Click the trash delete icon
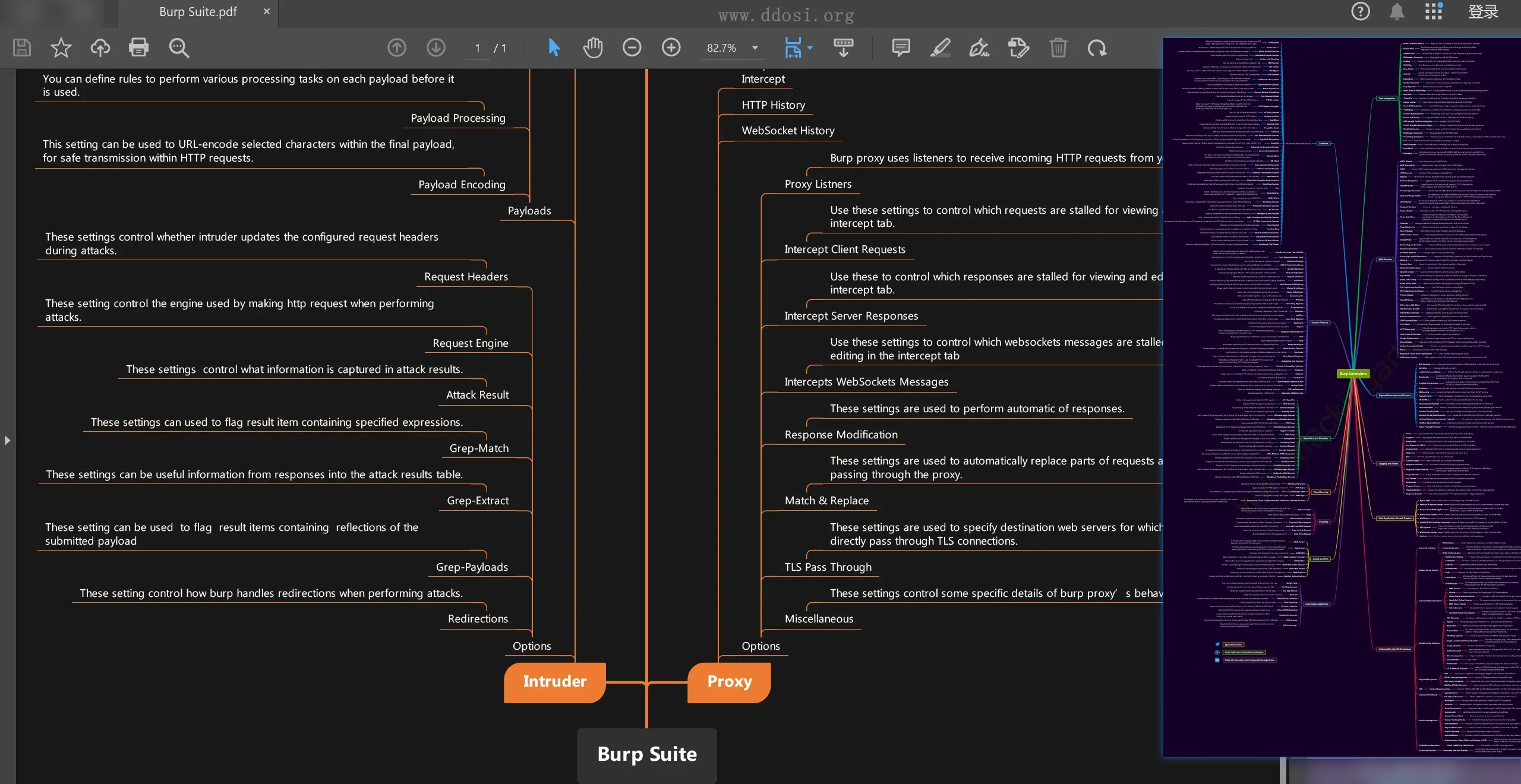This screenshot has height=784, width=1521. [1058, 48]
